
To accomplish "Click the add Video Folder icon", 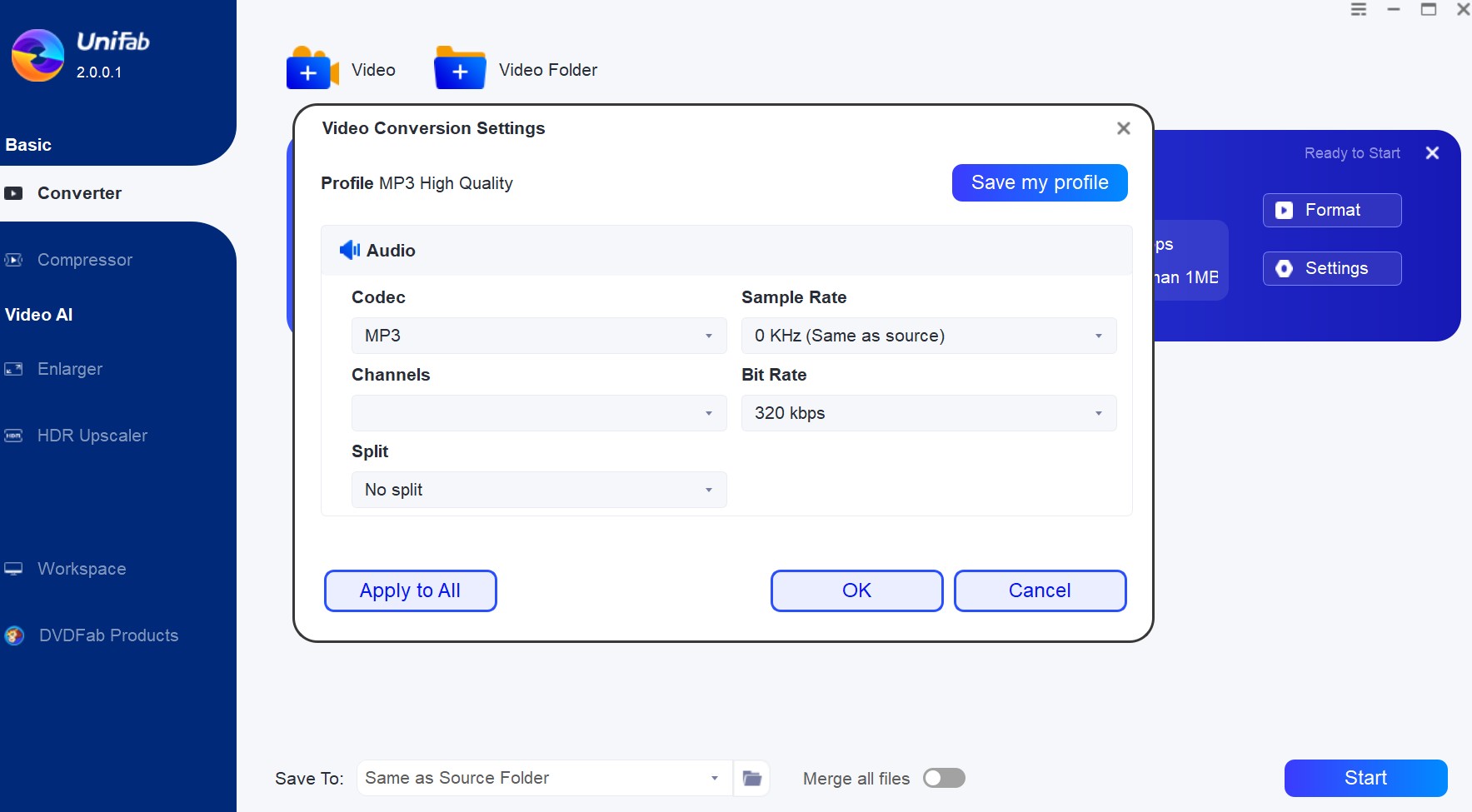I will tap(460, 68).
